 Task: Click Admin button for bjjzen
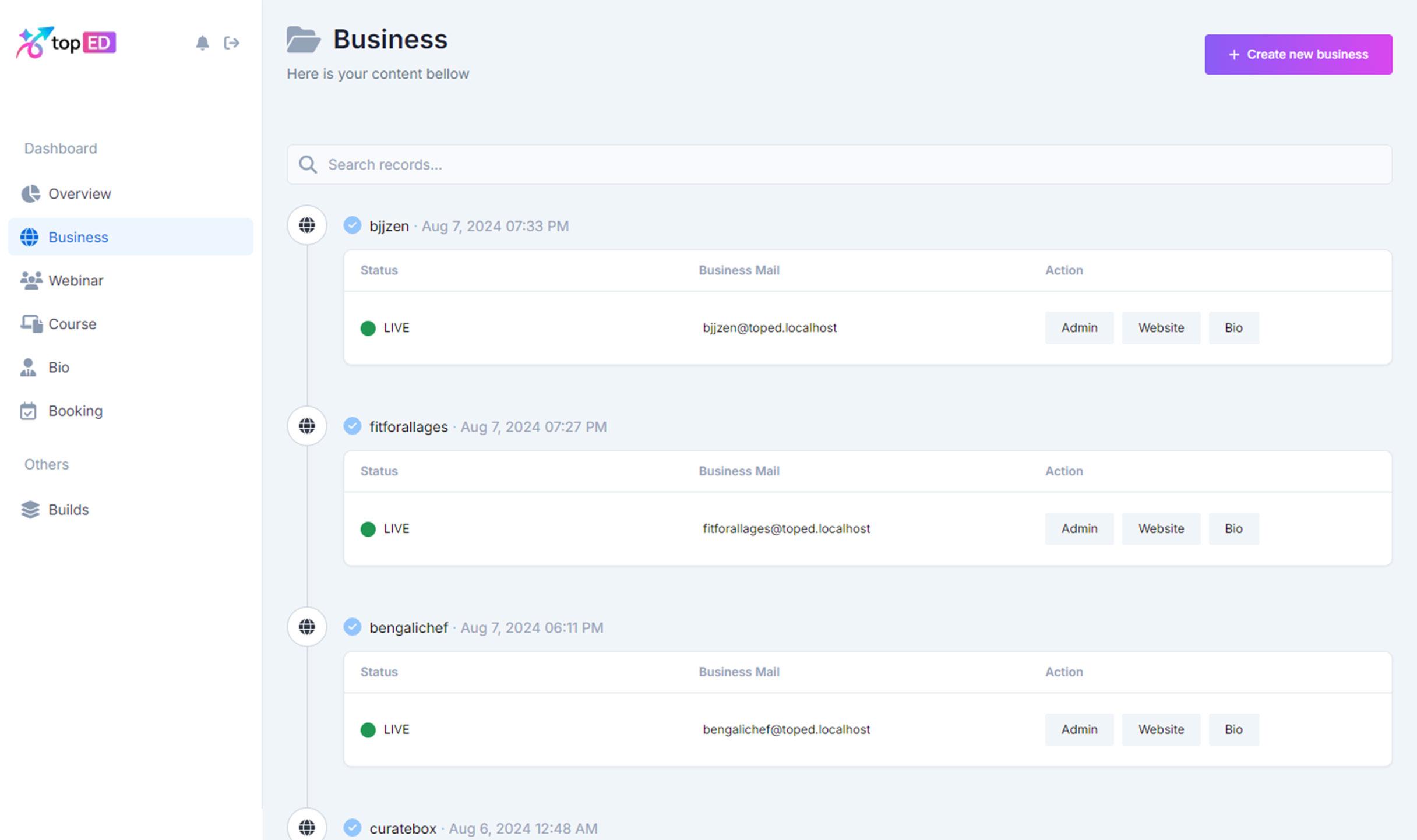(1079, 328)
